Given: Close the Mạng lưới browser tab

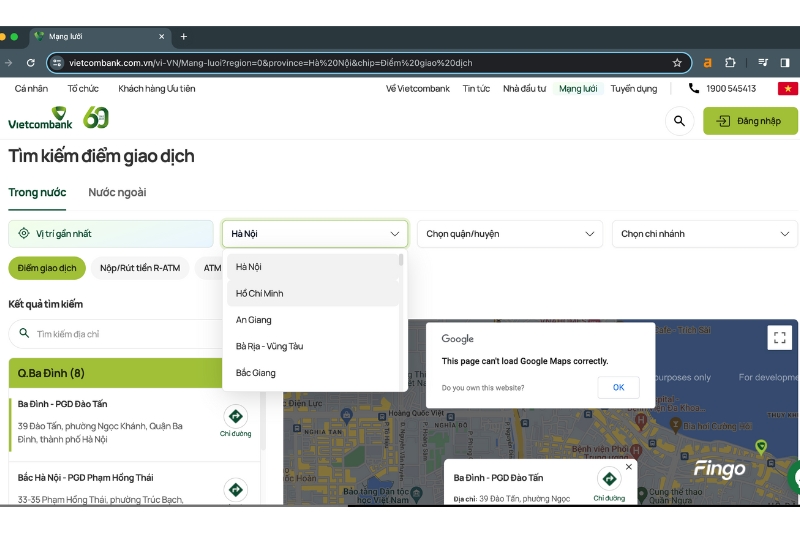Looking at the screenshot, I should tap(161, 37).
